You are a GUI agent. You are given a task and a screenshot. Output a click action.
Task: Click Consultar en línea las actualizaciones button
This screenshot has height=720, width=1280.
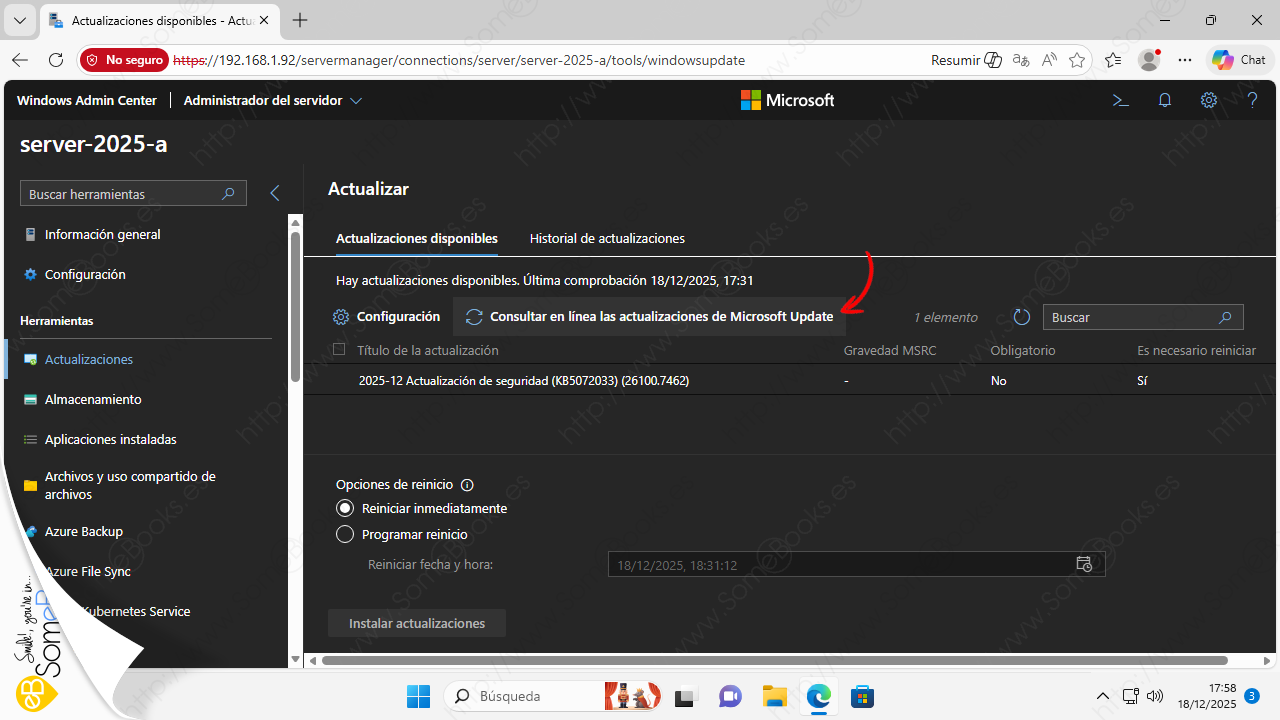(650, 317)
